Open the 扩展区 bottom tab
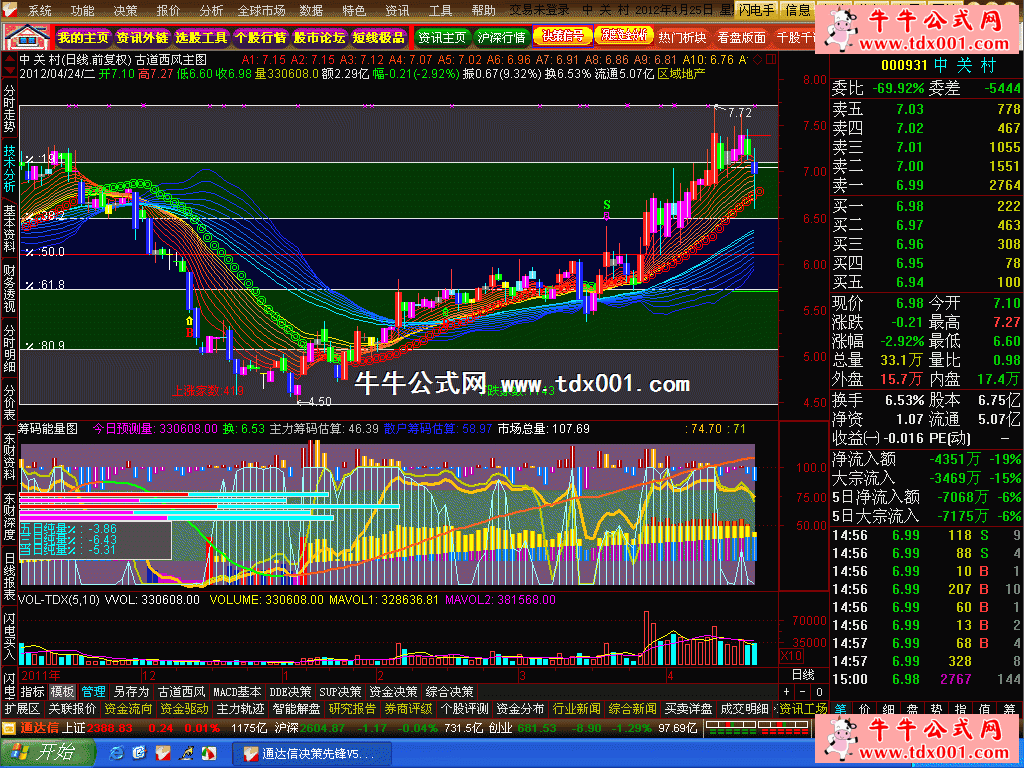Viewport: 1024px width, 768px height. pos(23,709)
